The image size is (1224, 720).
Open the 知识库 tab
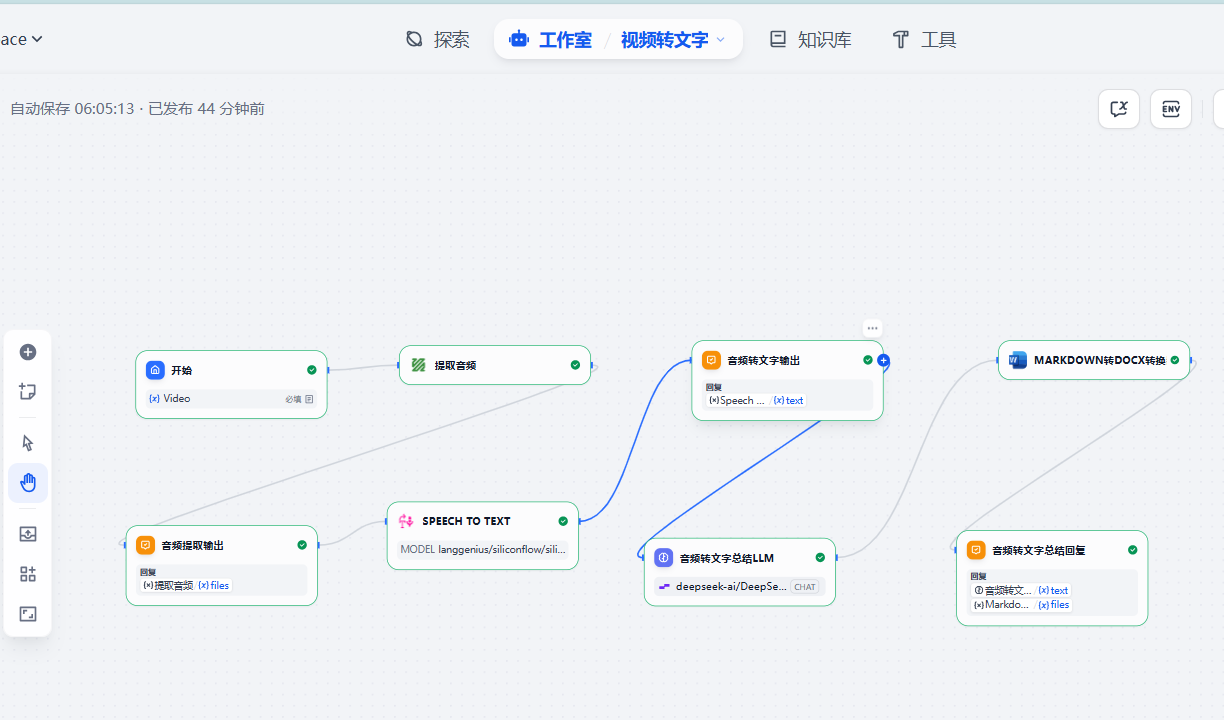point(810,40)
